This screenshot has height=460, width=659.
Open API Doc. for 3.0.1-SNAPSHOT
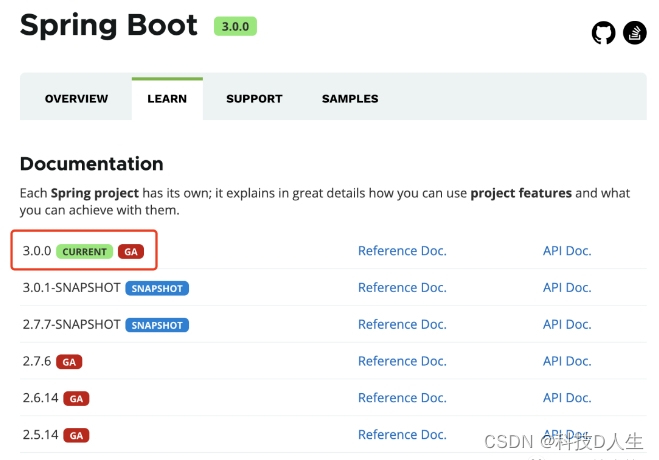[567, 288]
